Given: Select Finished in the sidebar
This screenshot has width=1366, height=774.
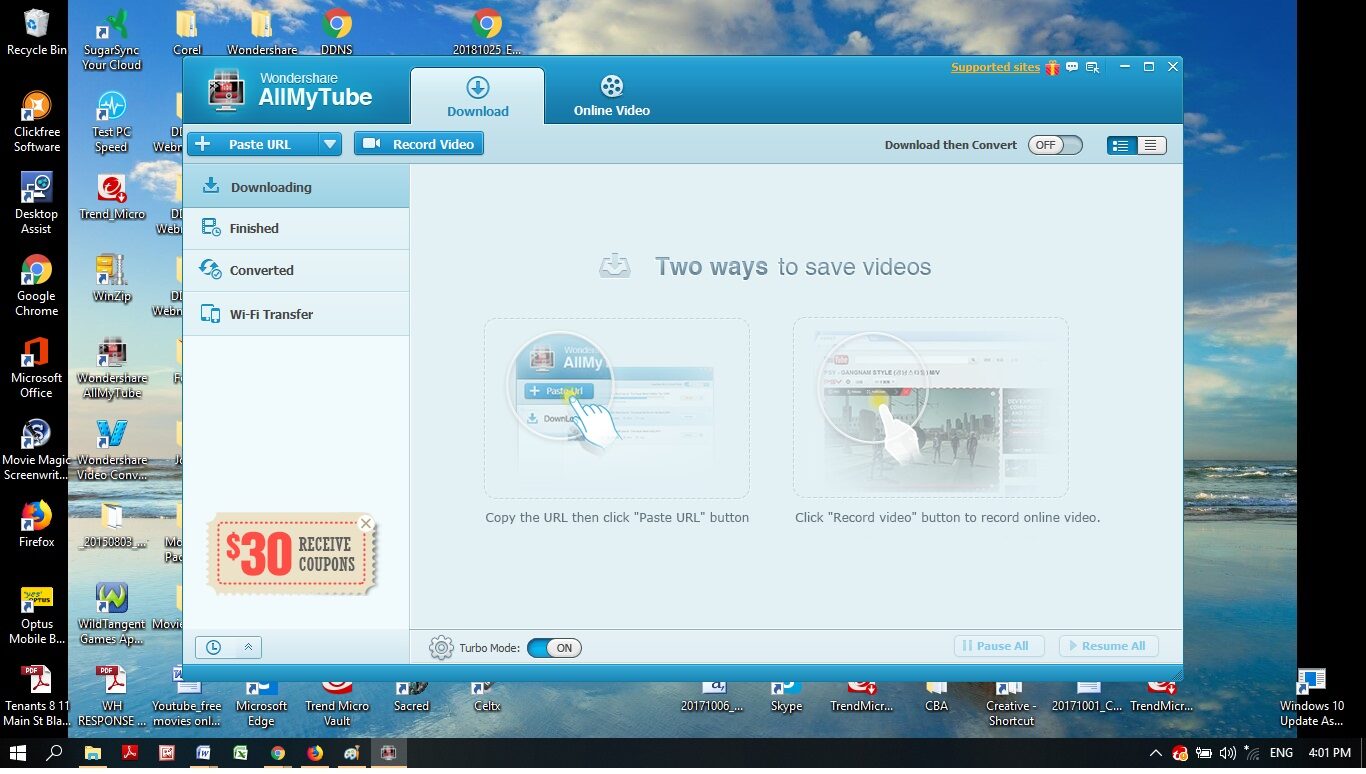Looking at the screenshot, I should point(296,229).
